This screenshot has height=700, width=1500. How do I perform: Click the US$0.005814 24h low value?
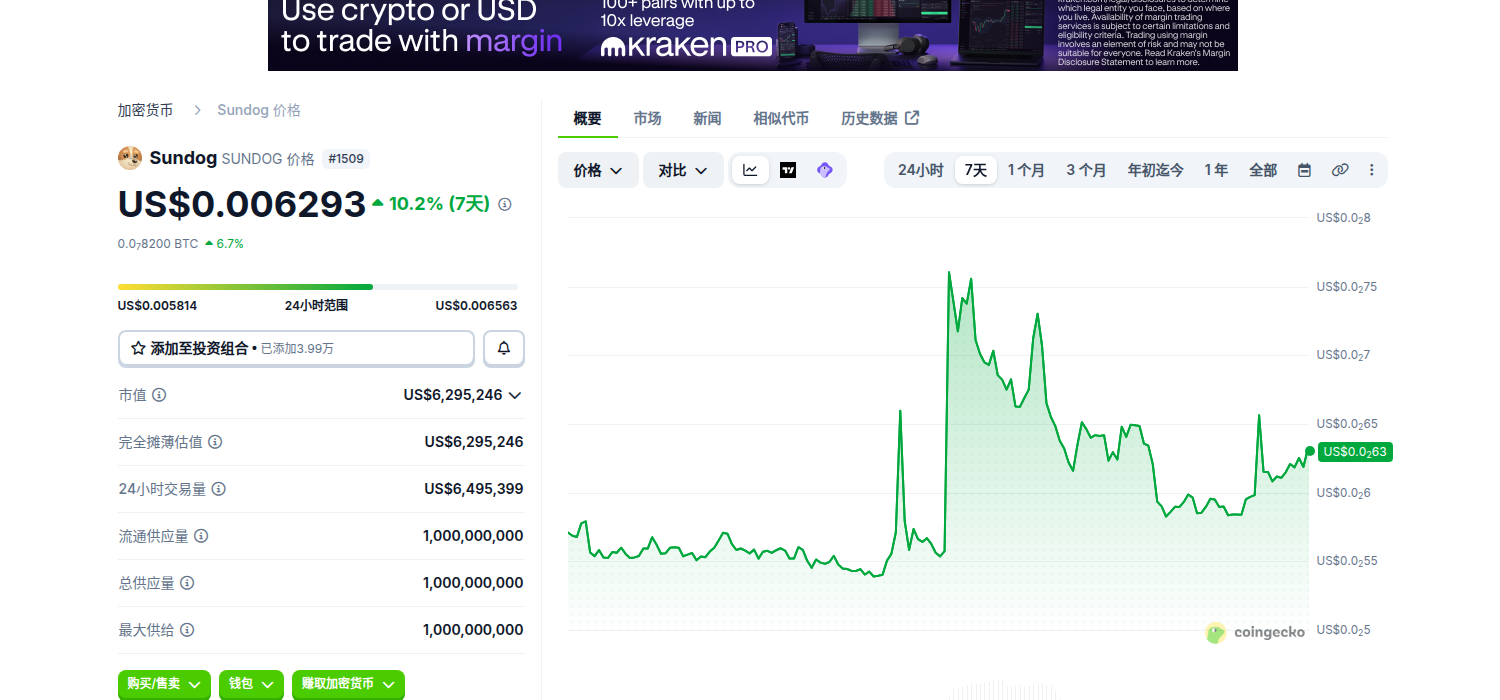point(158,306)
